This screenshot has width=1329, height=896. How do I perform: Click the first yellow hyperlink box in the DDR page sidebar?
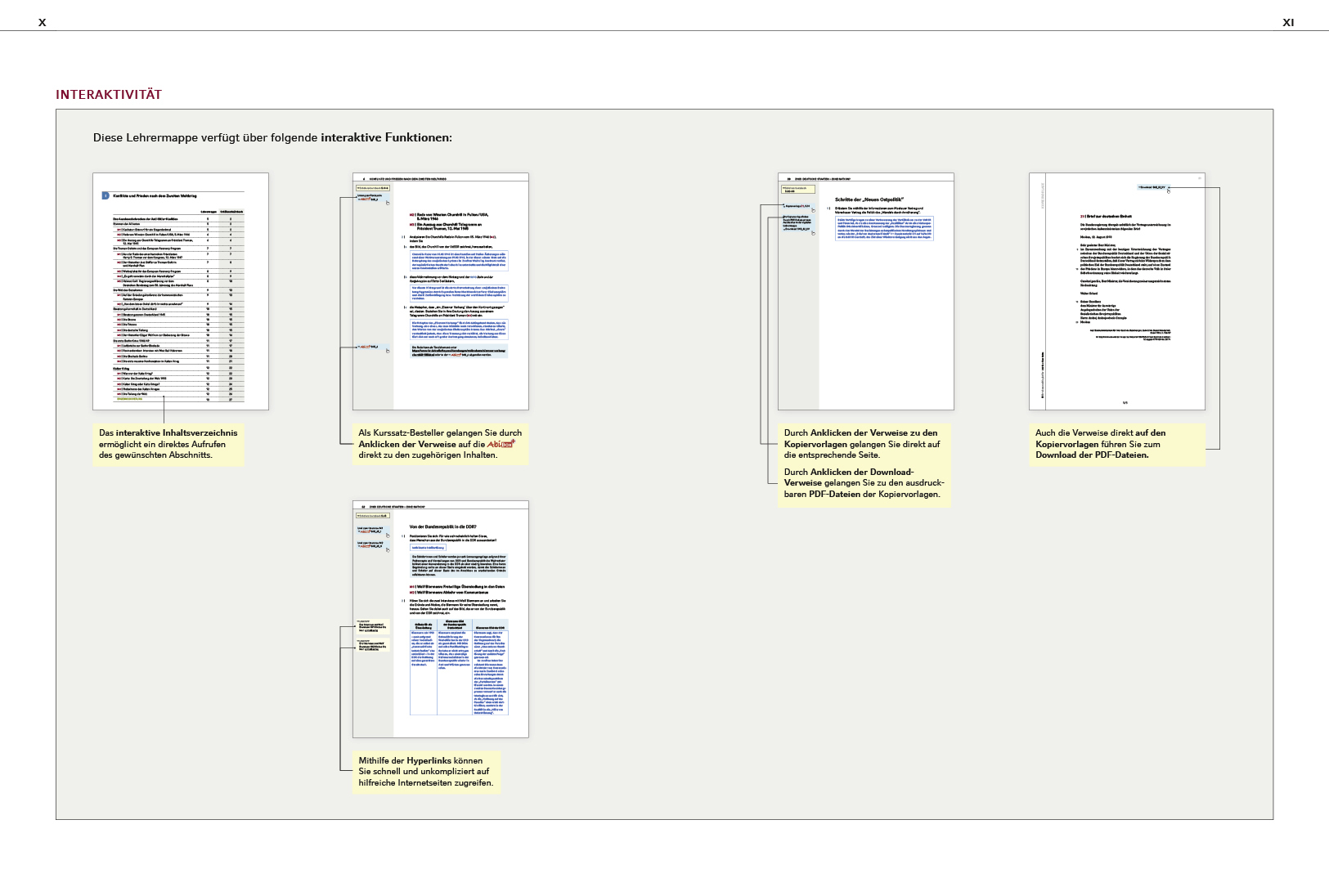[373, 627]
